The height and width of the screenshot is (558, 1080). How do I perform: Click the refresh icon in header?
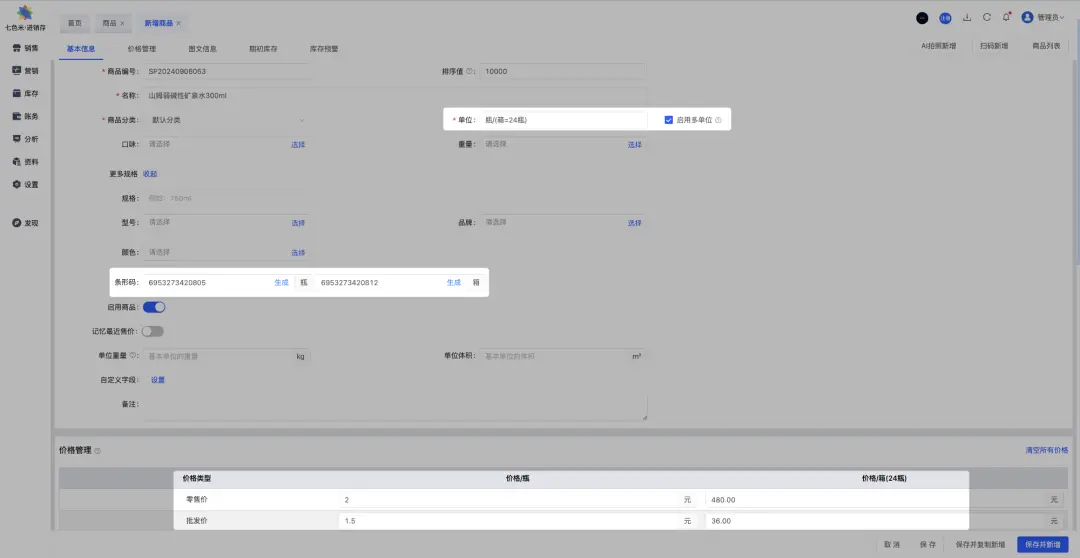pos(987,17)
